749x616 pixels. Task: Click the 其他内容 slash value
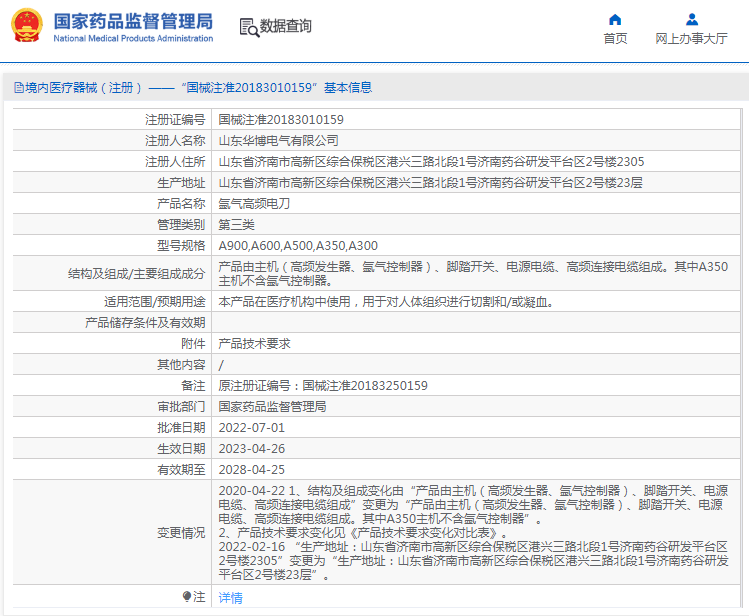pos(221,365)
